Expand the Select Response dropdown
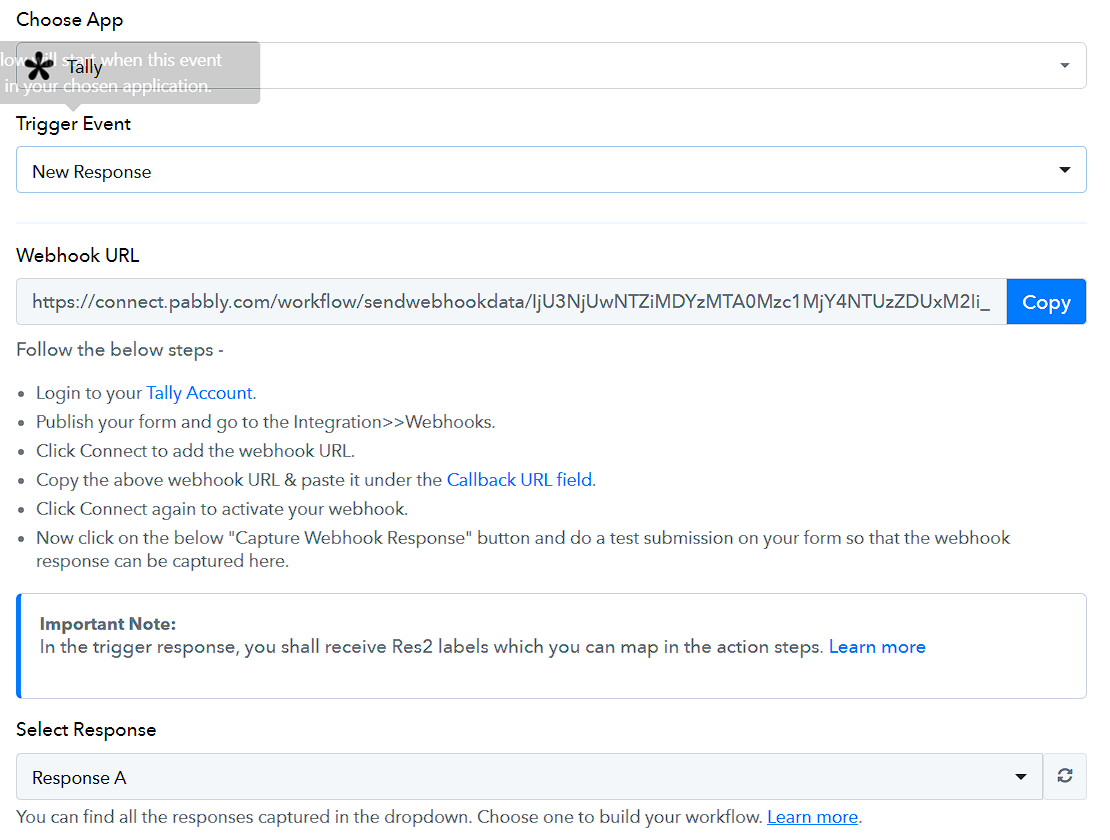Viewport: 1110px width, 840px height. tap(529, 776)
